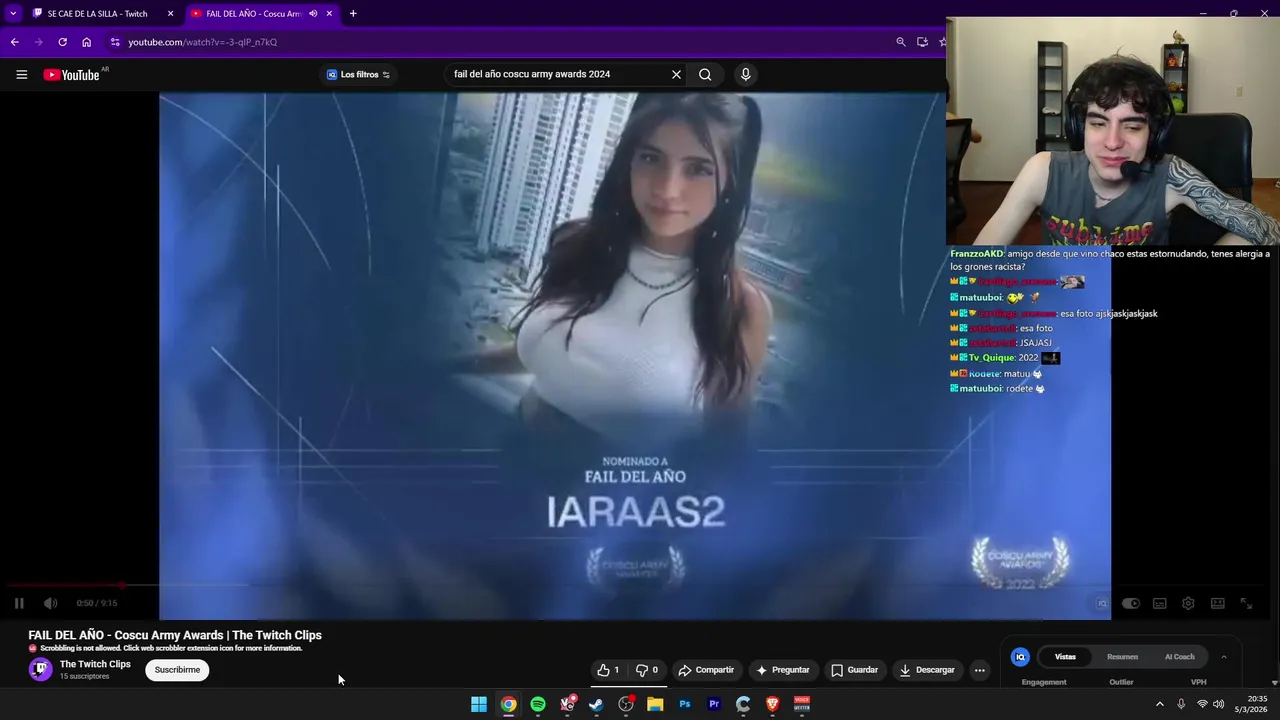Open Premiere Pro from the taskbar

click(x=714, y=704)
